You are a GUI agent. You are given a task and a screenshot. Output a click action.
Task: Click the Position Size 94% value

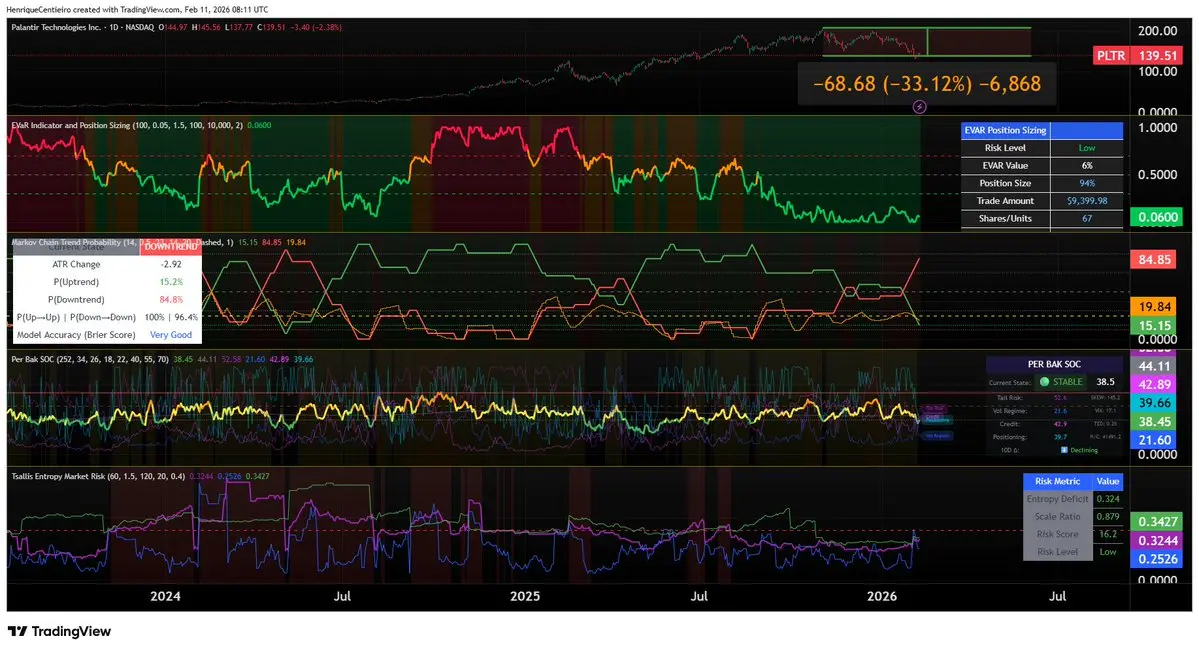pyautogui.click(x=1087, y=183)
